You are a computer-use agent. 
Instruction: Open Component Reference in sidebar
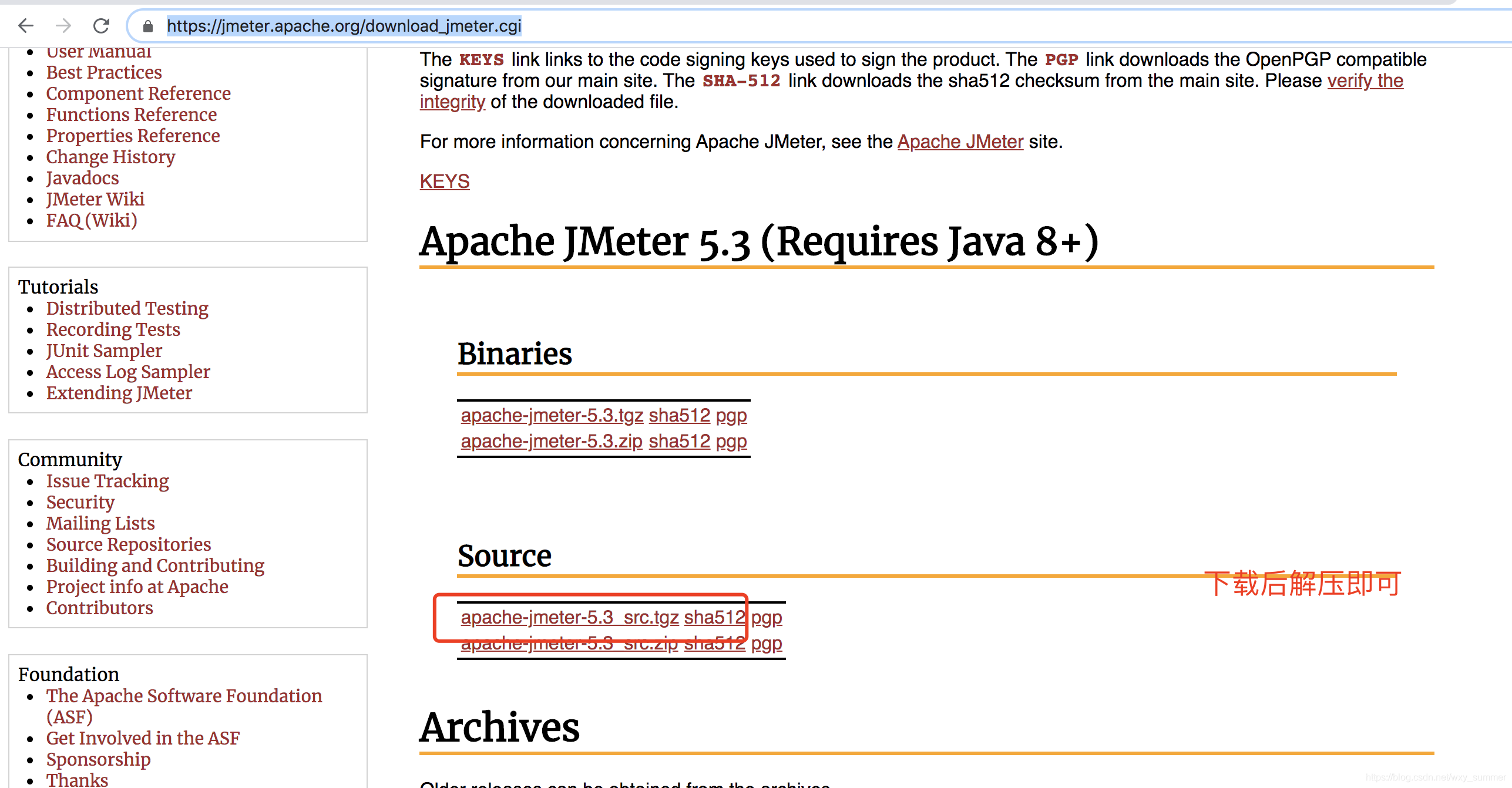coord(138,93)
